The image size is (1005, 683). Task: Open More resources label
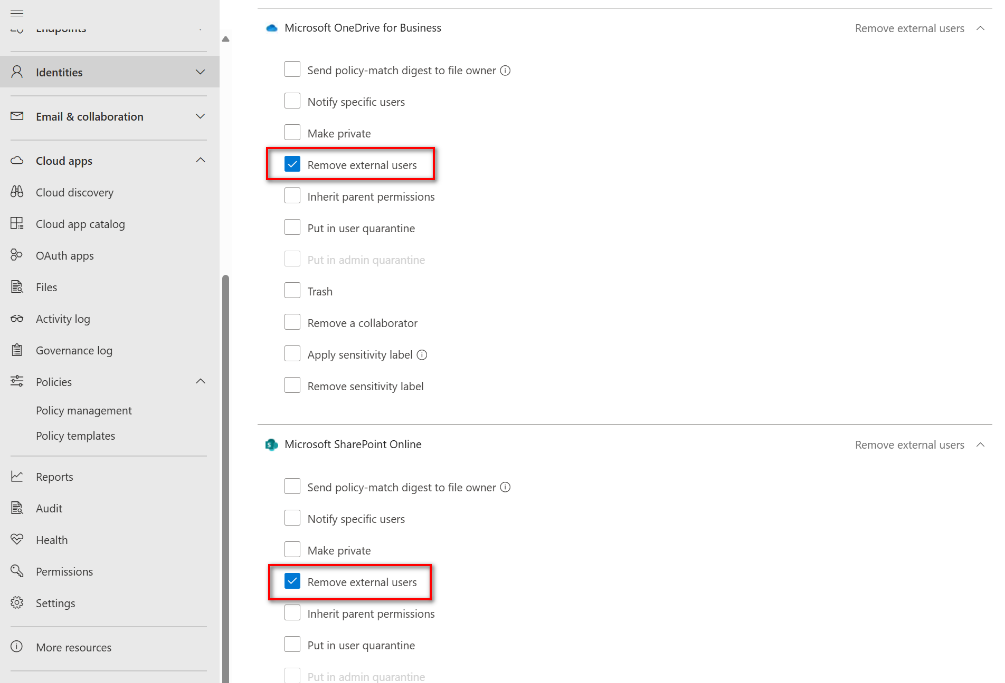click(74, 647)
